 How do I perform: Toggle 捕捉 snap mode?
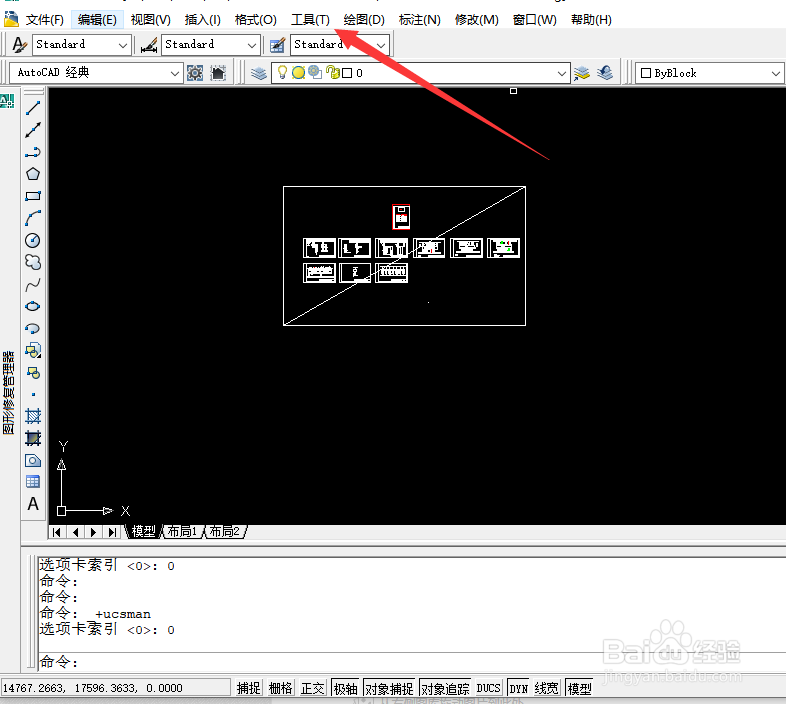(249, 688)
